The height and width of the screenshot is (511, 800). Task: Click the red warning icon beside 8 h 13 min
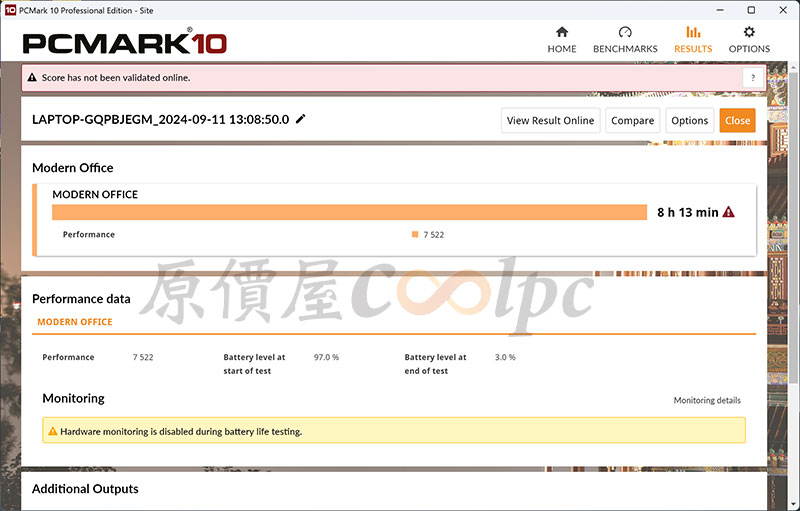729,212
